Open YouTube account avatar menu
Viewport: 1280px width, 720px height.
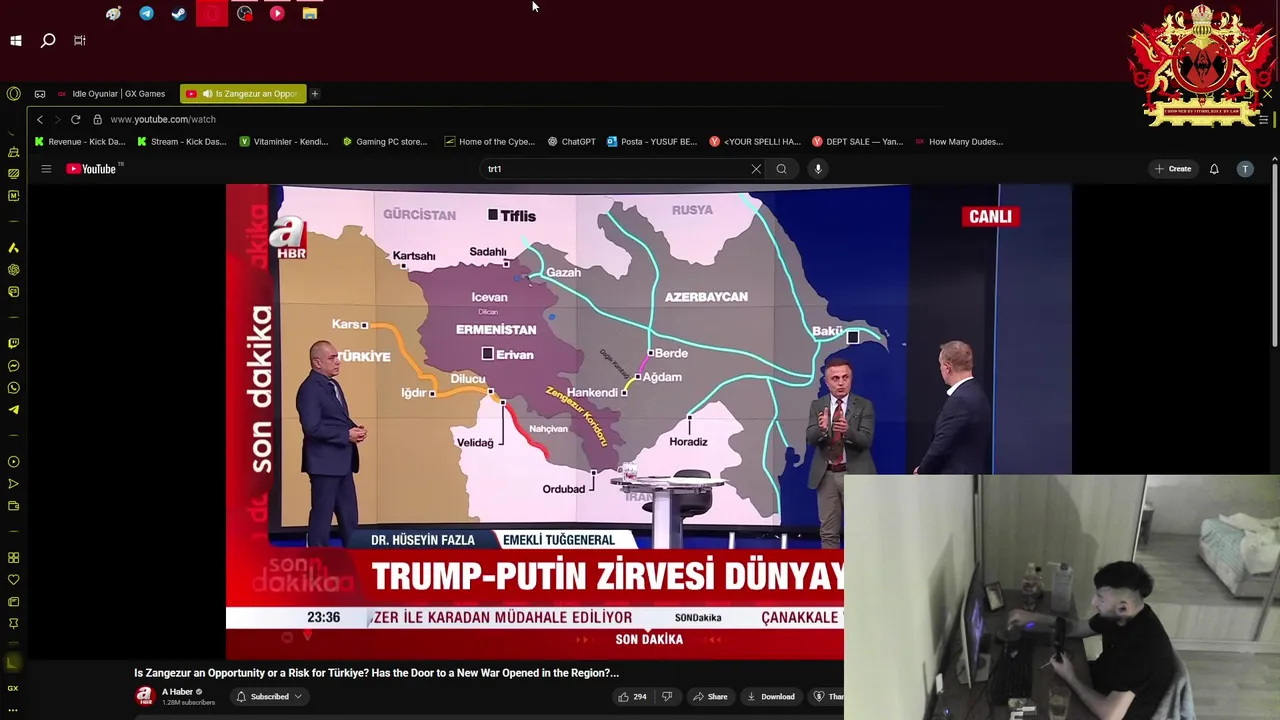coord(1245,169)
